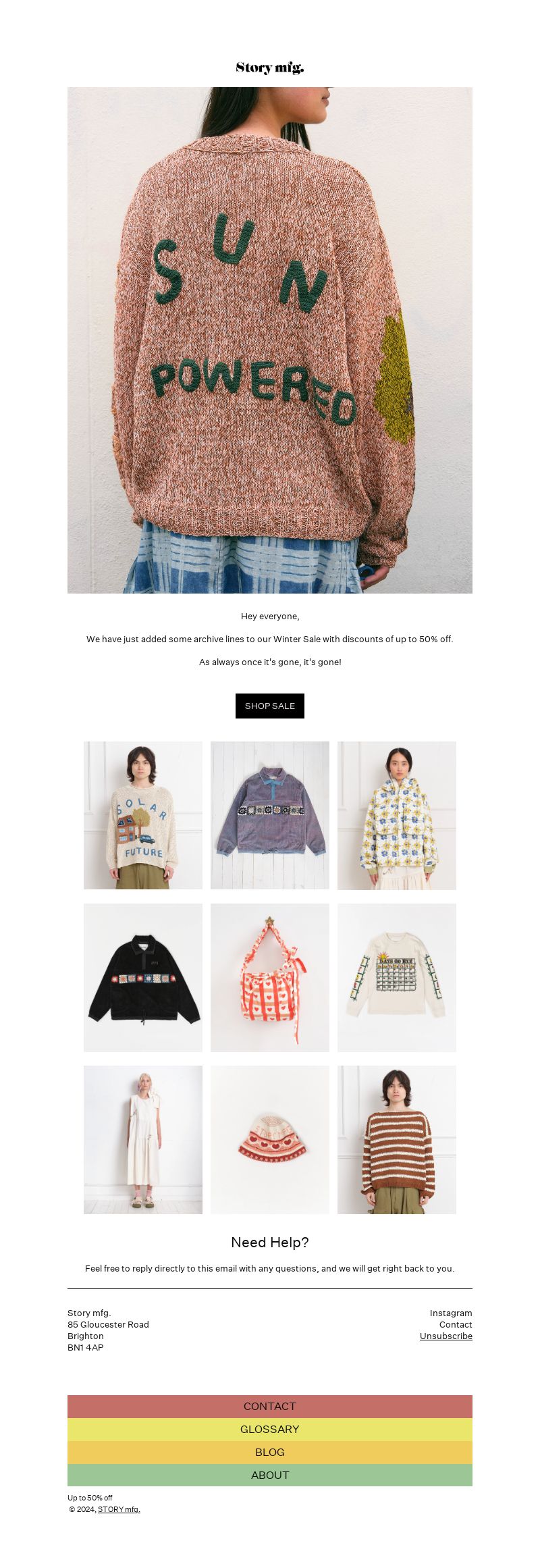
Task: Select the floral print hooded jacket image
Action: point(397,816)
